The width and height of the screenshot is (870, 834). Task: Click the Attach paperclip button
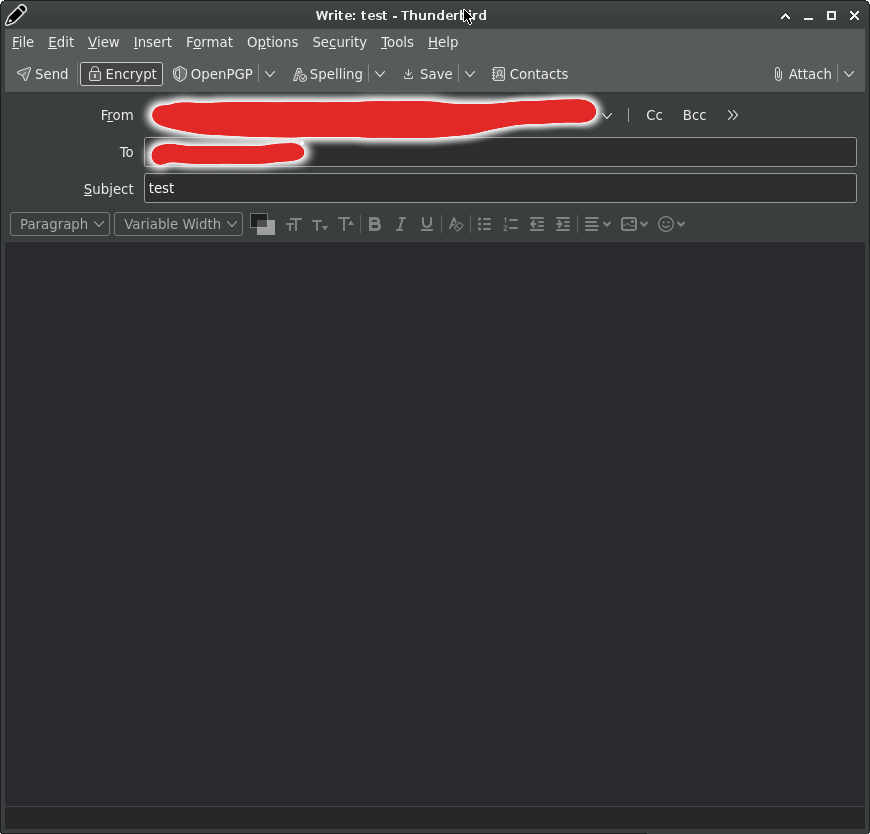click(802, 74)
